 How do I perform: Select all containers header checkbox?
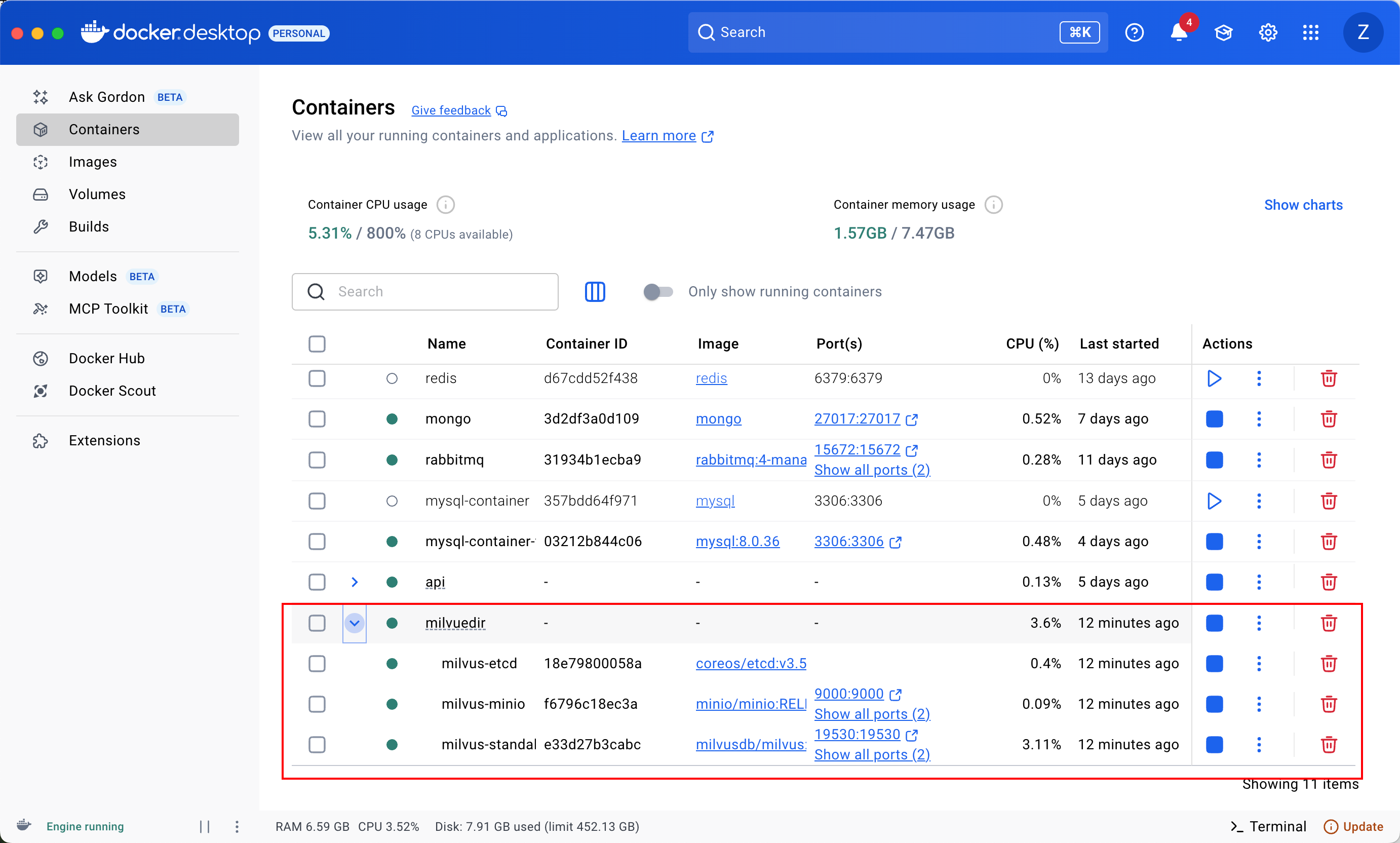point(317,343)
